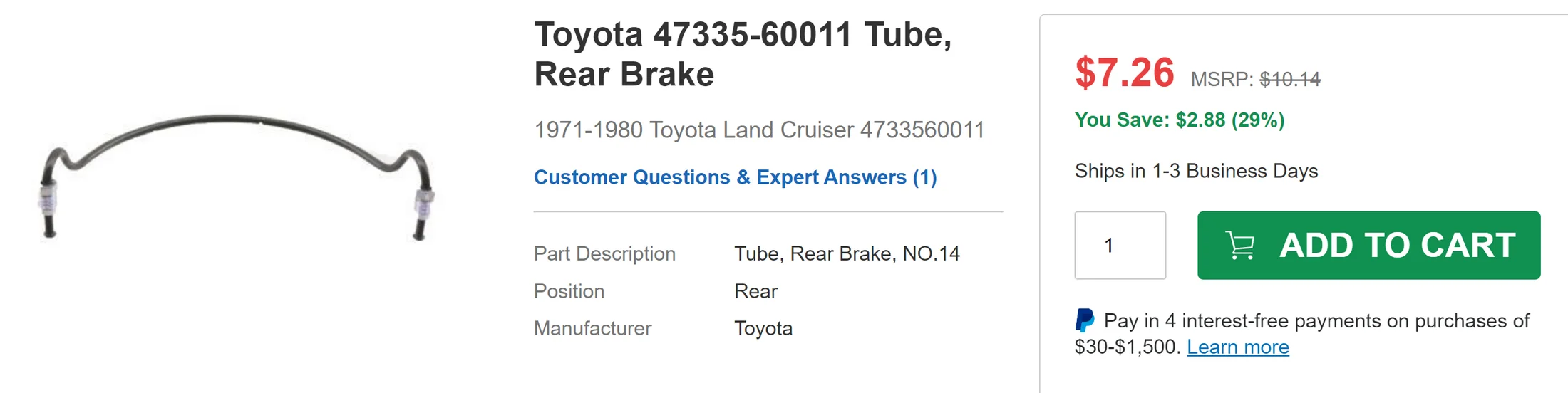This screenshot has height=393, width=1568.
Task: Click the Pay in 4 interest-free payments text
Action: [1316, 322]
